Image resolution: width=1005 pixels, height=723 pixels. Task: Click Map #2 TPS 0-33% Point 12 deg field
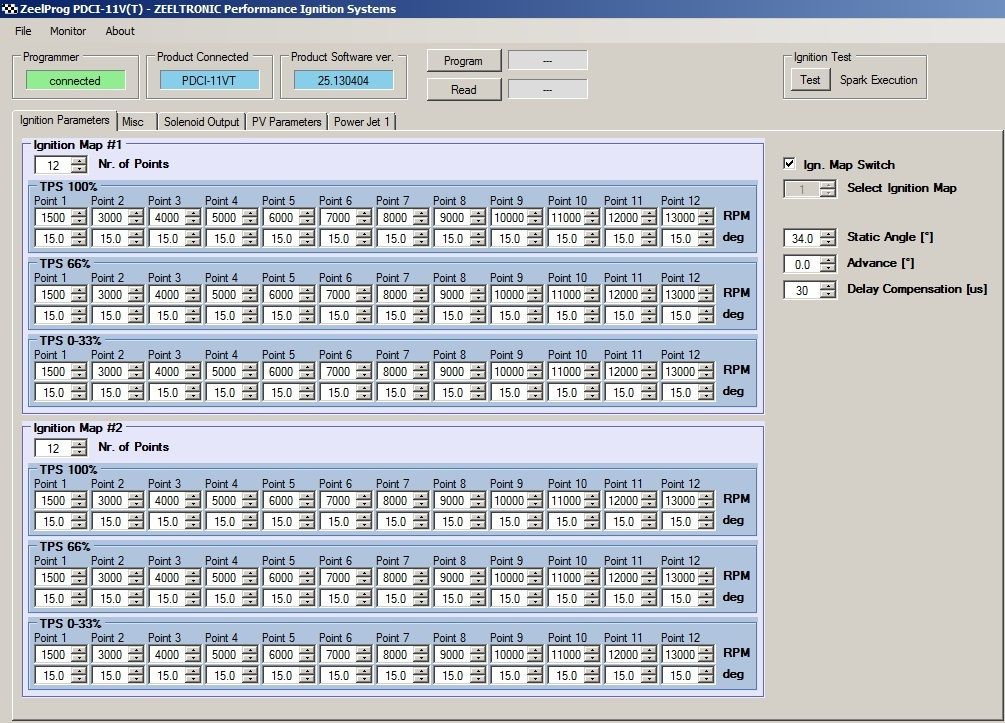point(680,676)
